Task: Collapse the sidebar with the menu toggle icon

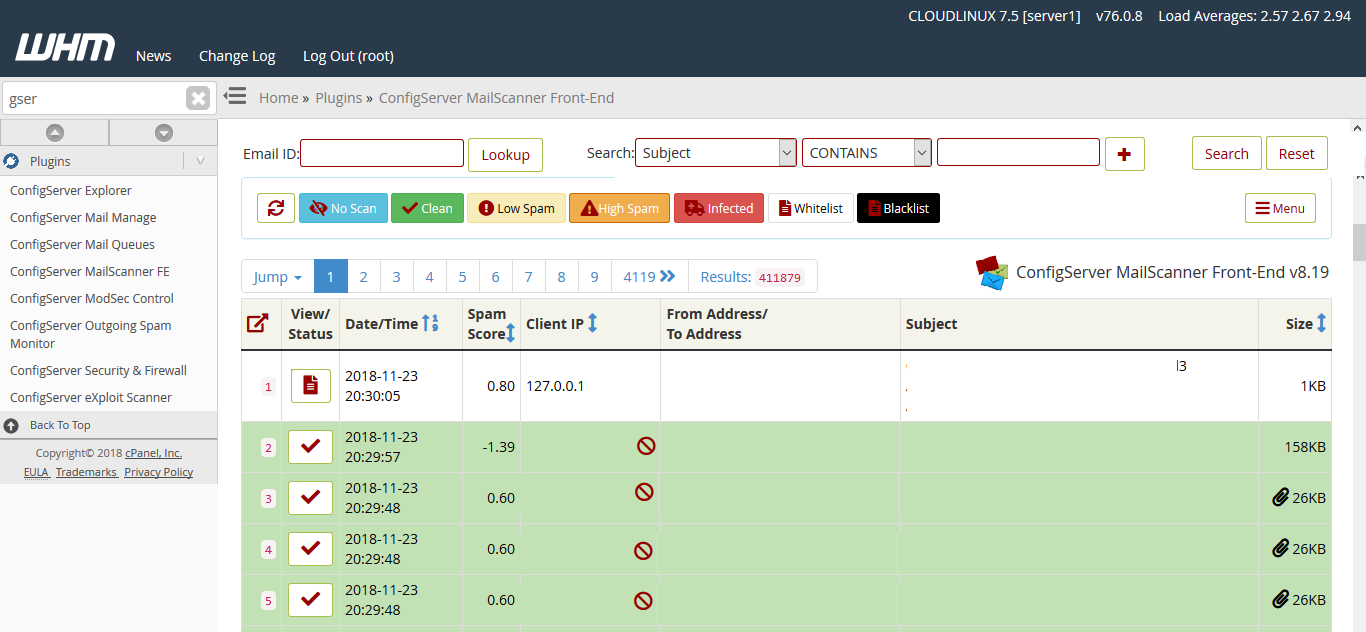Action: pos(235,96)
